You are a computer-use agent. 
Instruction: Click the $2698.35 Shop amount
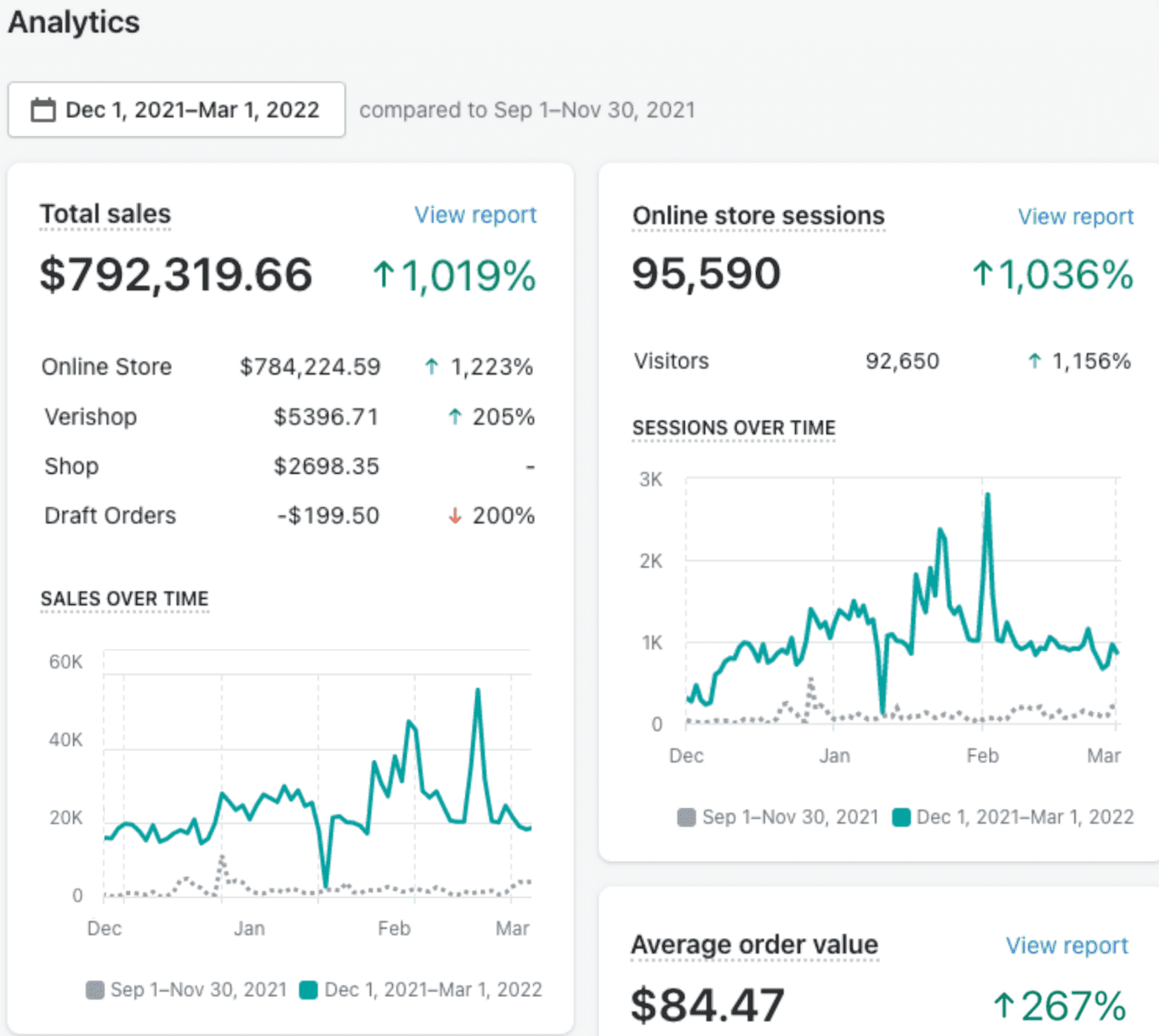(x=326, y=466)
